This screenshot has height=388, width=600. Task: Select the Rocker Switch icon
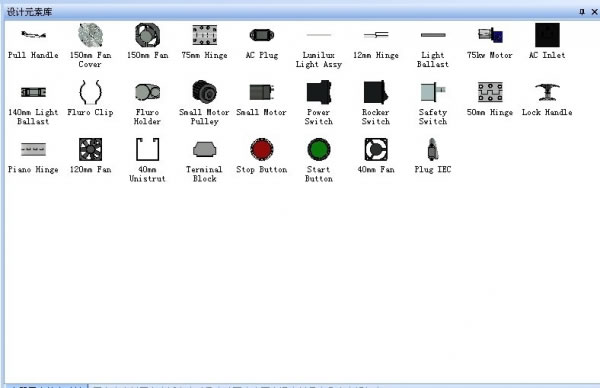pyautogui.click(x=376, y=92)
